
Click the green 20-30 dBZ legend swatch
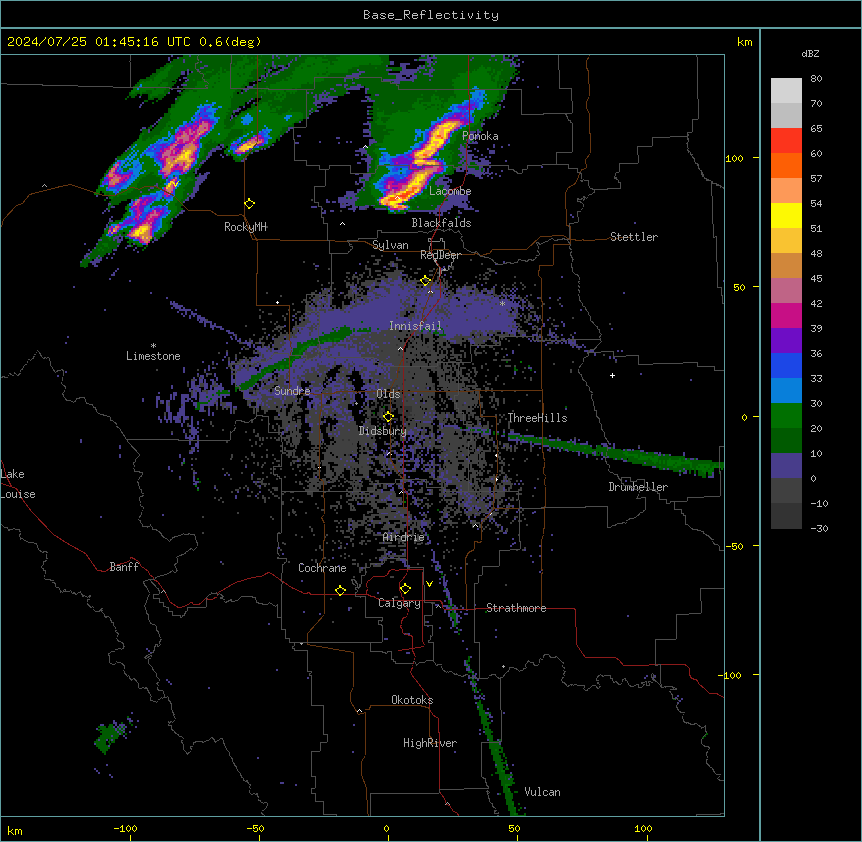(786, 416)
